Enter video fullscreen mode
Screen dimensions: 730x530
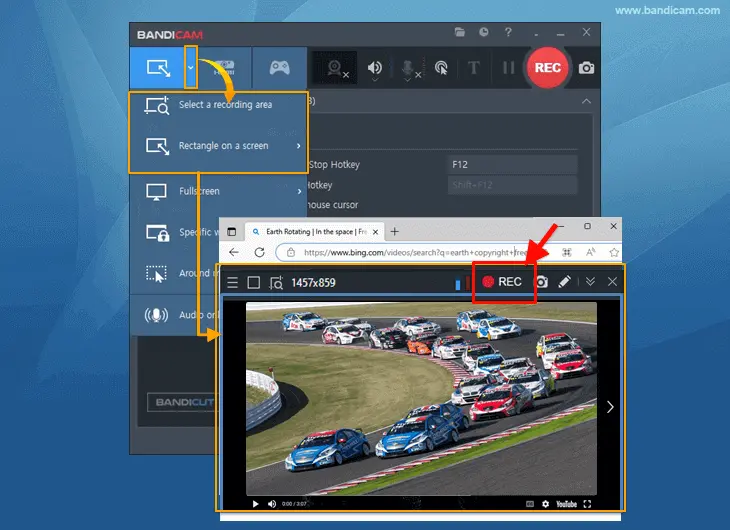point(587,504)
